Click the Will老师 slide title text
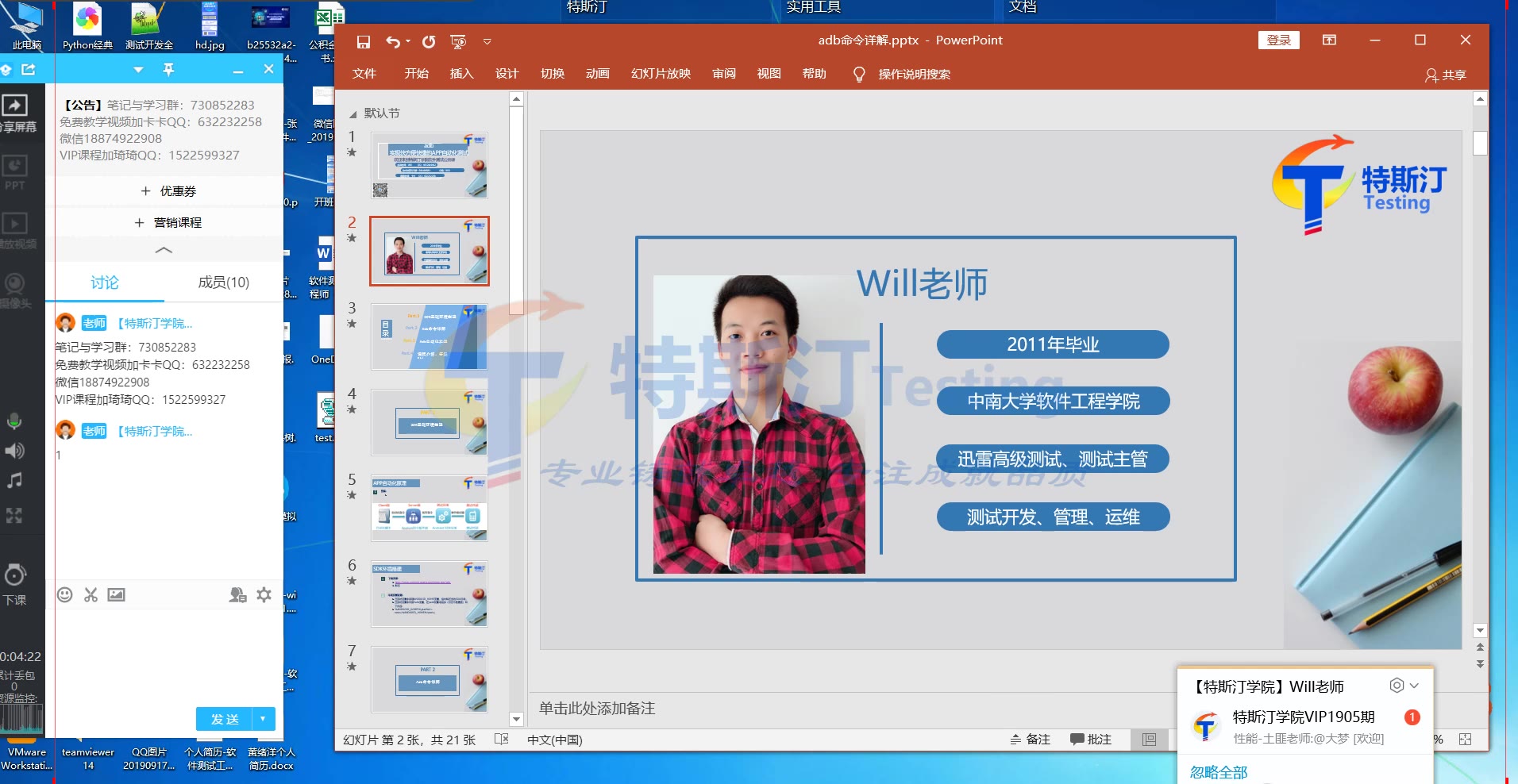1518x784 pixels. point(922,283)
